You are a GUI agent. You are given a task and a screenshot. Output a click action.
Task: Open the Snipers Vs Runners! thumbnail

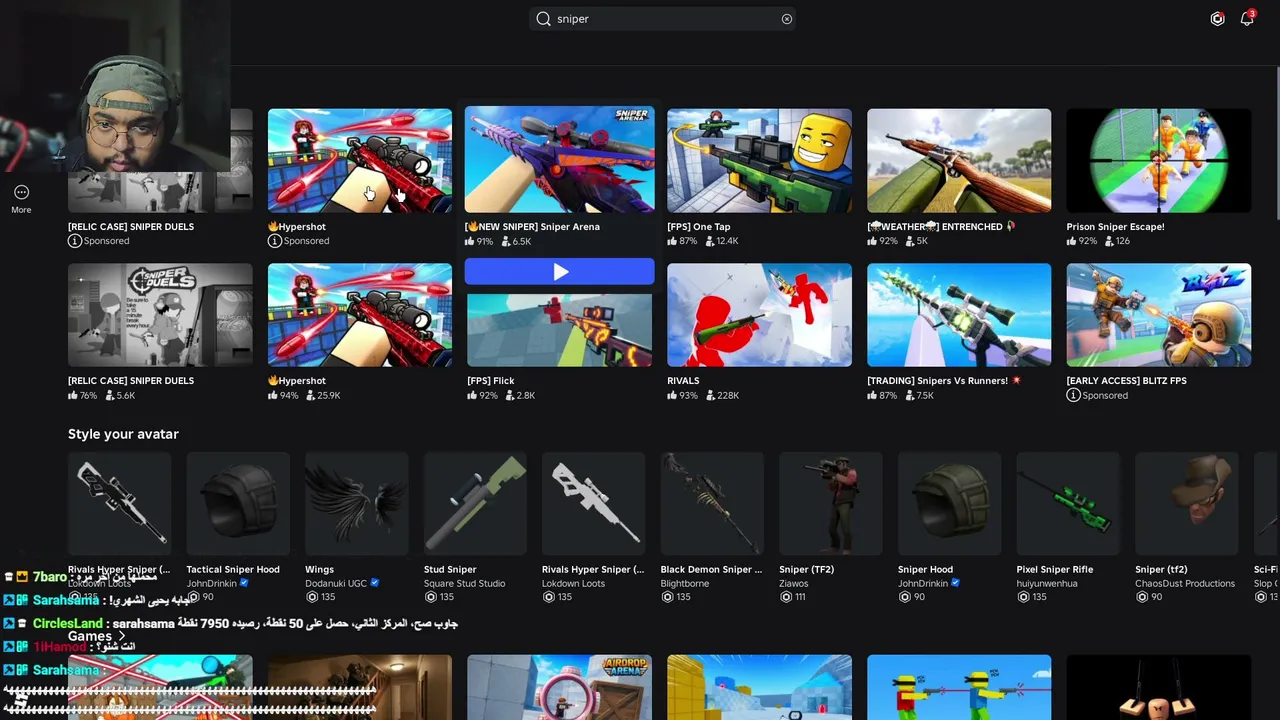959,315
